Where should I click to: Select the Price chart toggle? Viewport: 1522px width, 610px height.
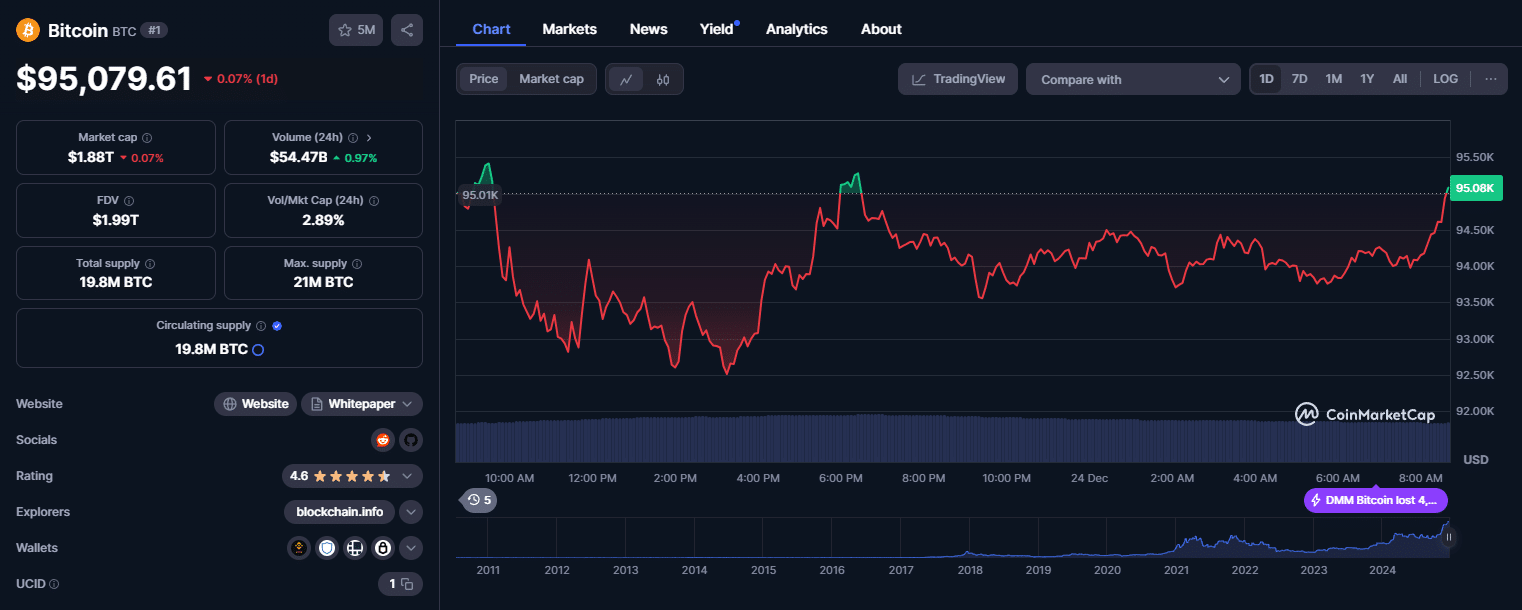pos(484,79)
